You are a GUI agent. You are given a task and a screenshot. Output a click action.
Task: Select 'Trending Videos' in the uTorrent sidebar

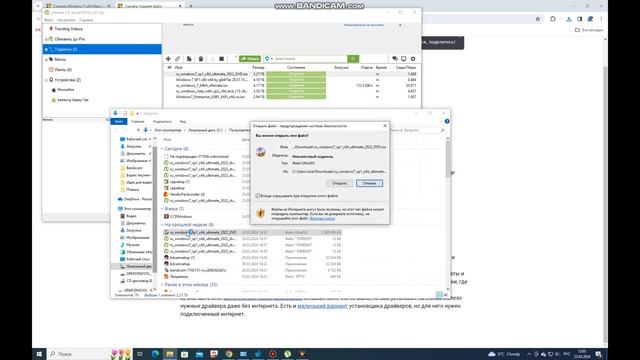click(x=68, y=29)
